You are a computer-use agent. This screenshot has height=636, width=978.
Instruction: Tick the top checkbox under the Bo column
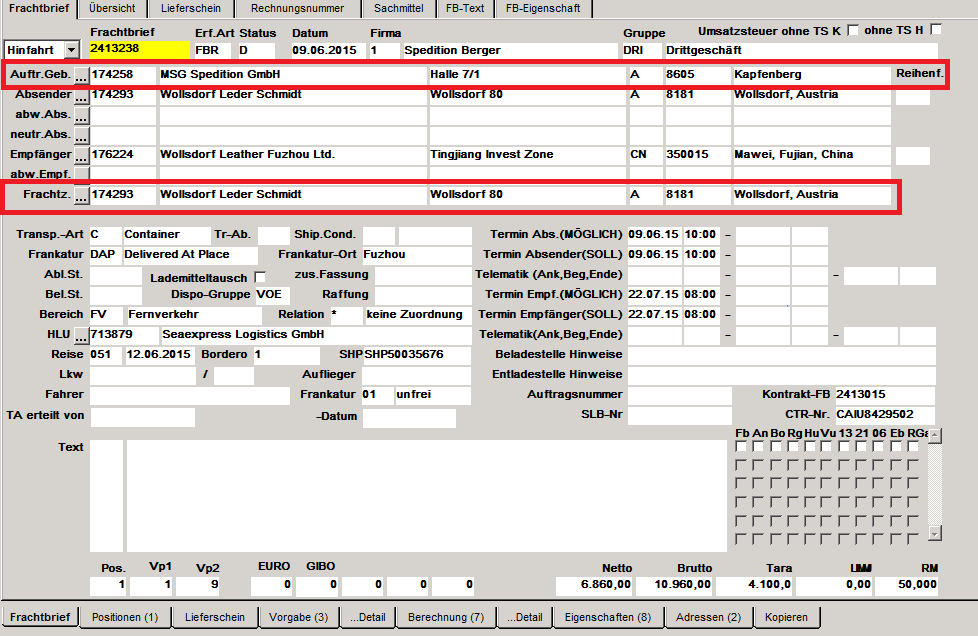point(775,446)
